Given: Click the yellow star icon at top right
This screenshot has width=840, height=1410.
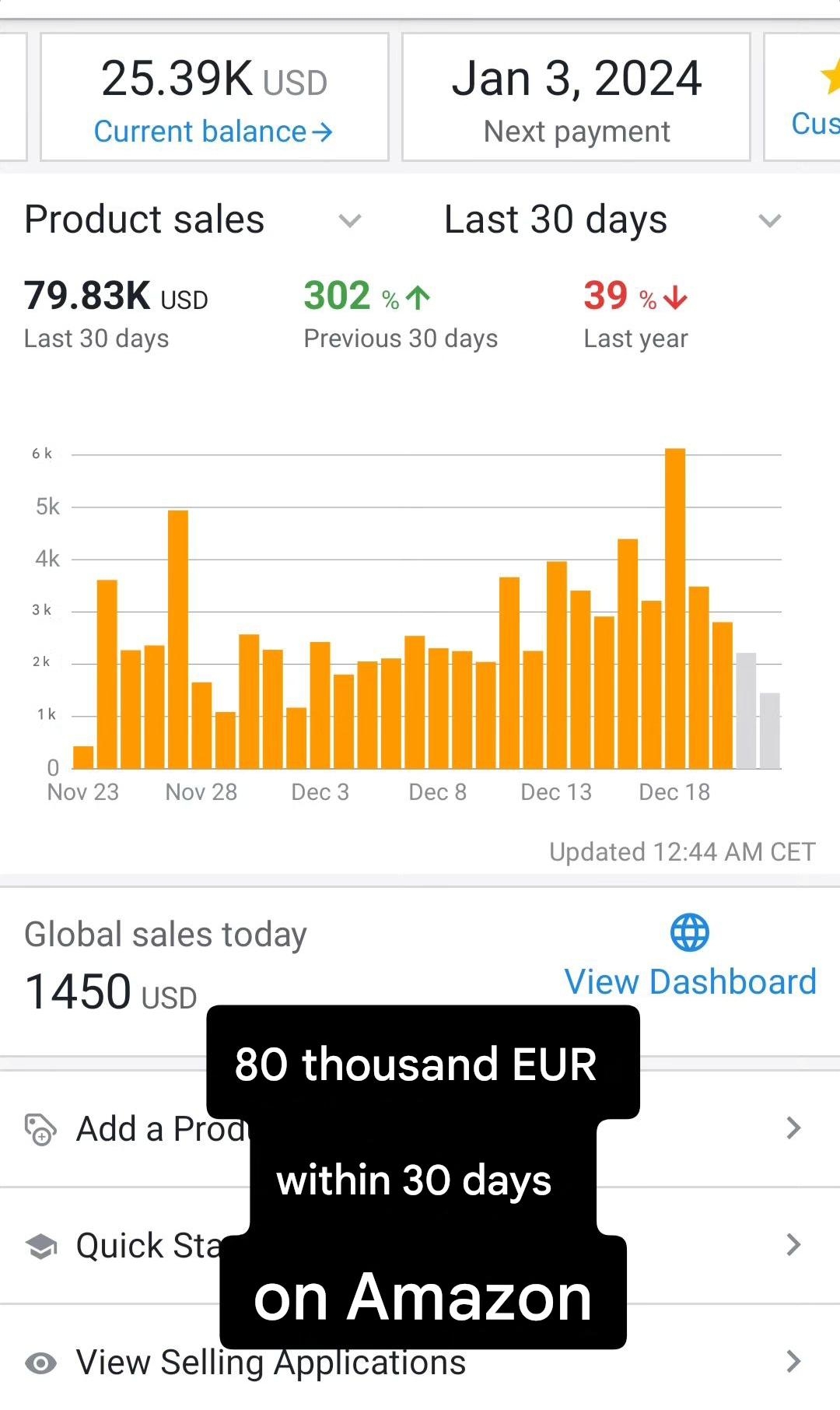Looking at the screenshot, I should (830, 78).
